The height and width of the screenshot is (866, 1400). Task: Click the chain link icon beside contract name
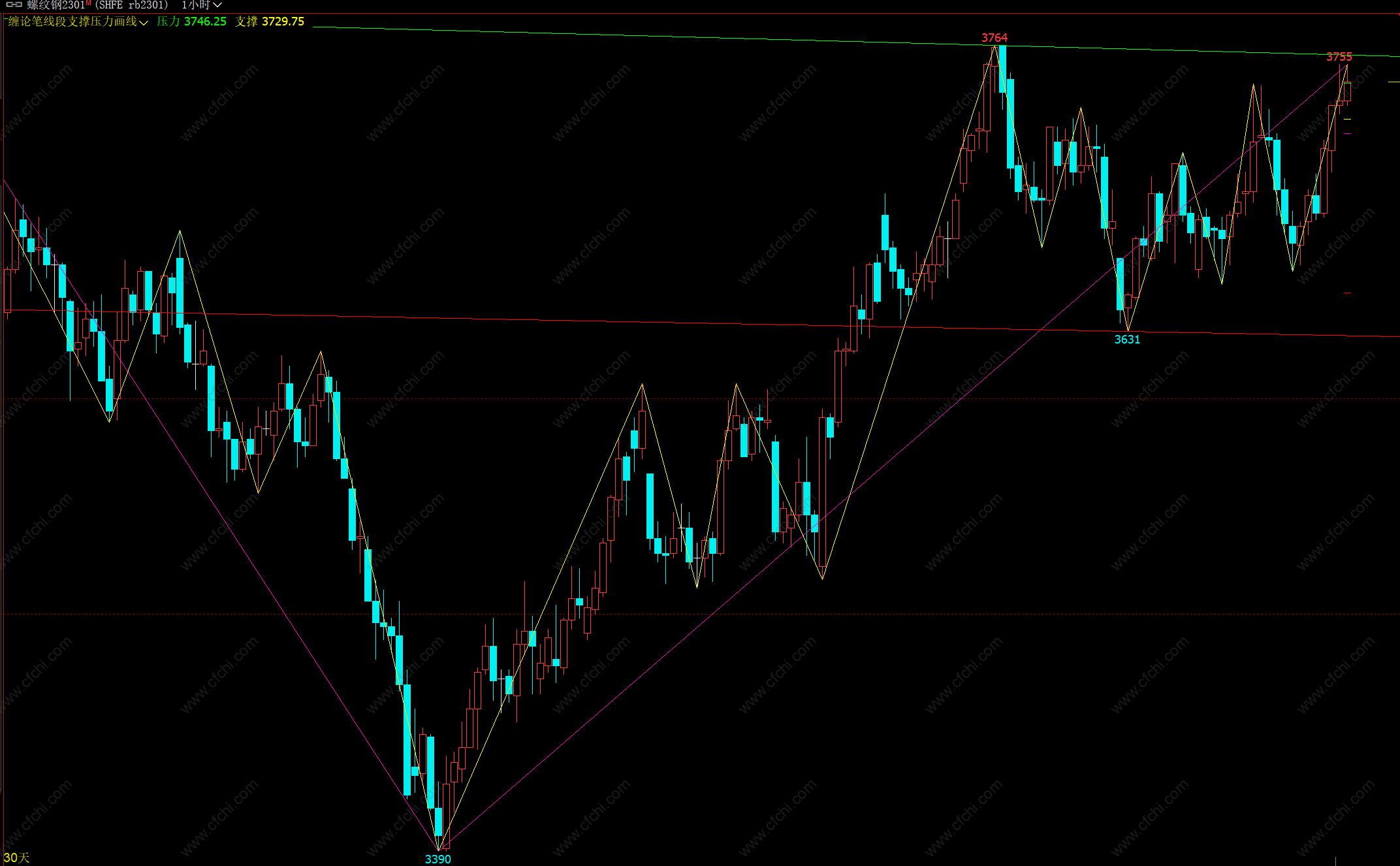point(14,5)
